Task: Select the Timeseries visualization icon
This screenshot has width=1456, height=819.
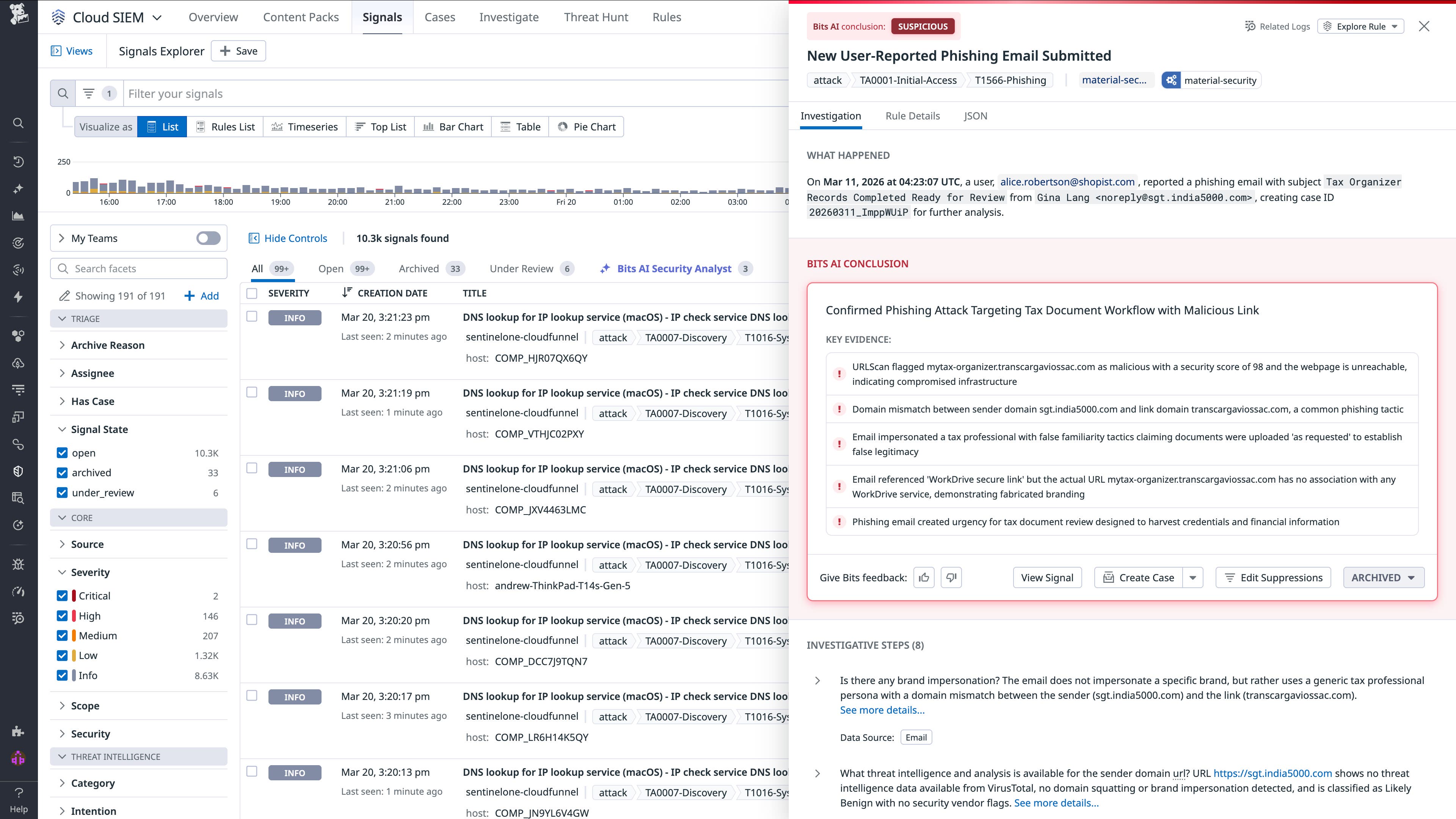Action: pyautogui.click(x=278, y=126)
